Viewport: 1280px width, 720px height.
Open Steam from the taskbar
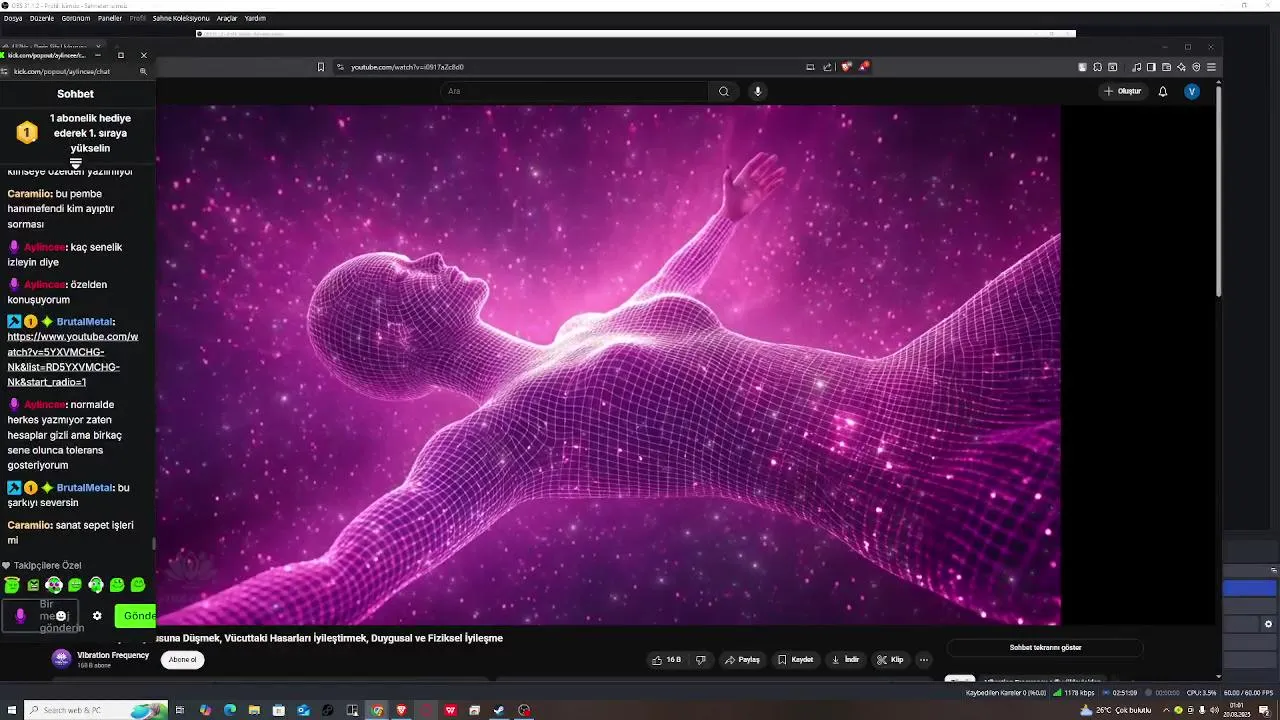[499, 710]
